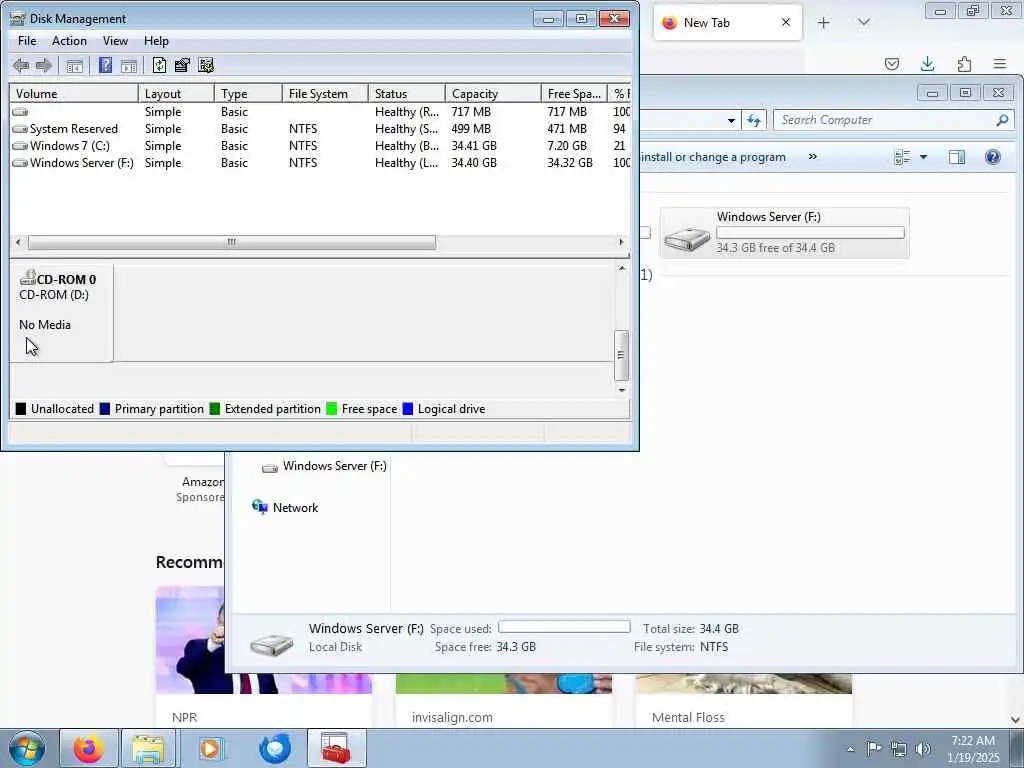Open the Firefox hamburger menu
Viewport: 1024px width, 768px height.
click(1000, 63)
